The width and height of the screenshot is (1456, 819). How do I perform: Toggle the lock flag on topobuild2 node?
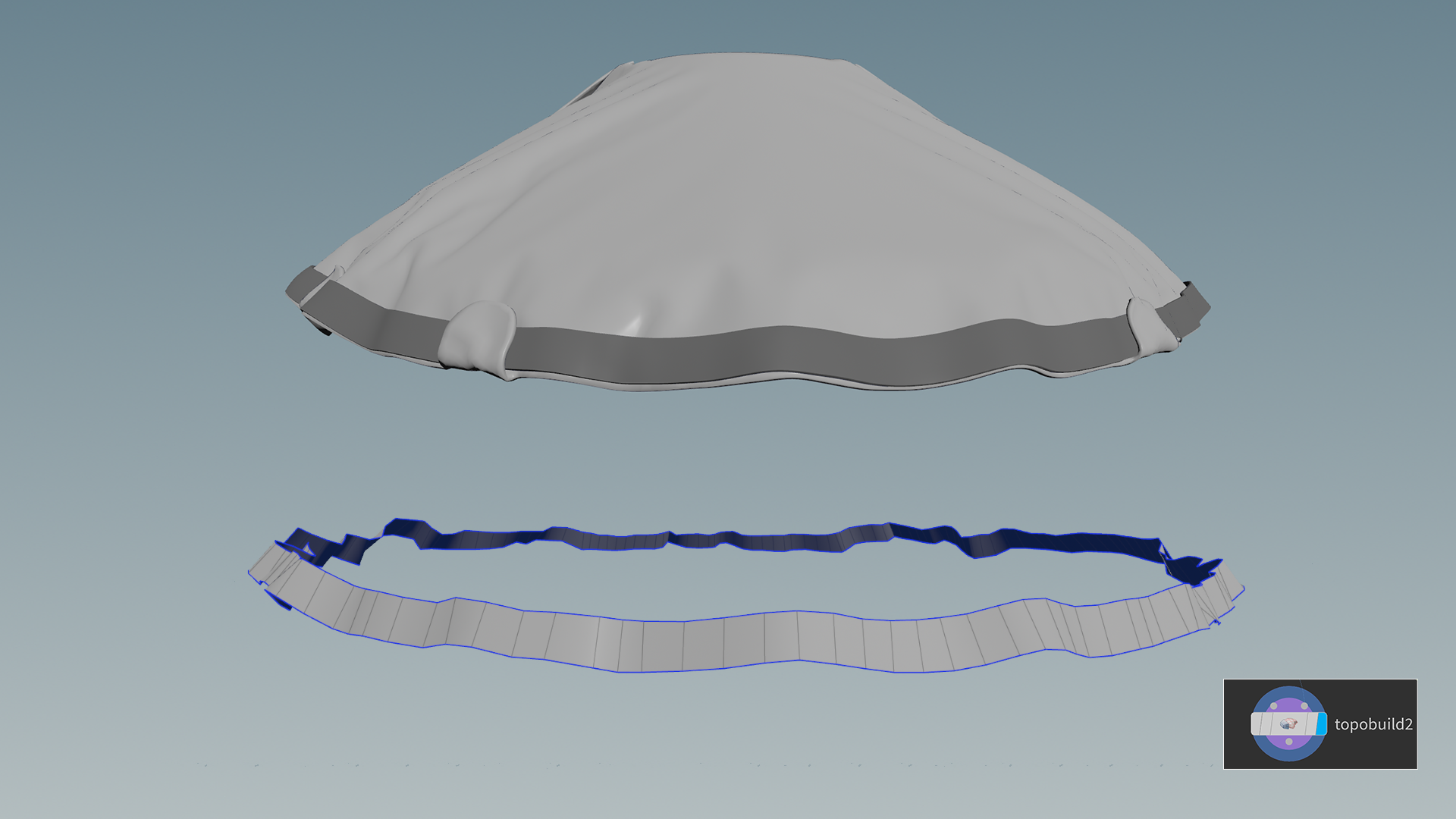pos(1266,723)
